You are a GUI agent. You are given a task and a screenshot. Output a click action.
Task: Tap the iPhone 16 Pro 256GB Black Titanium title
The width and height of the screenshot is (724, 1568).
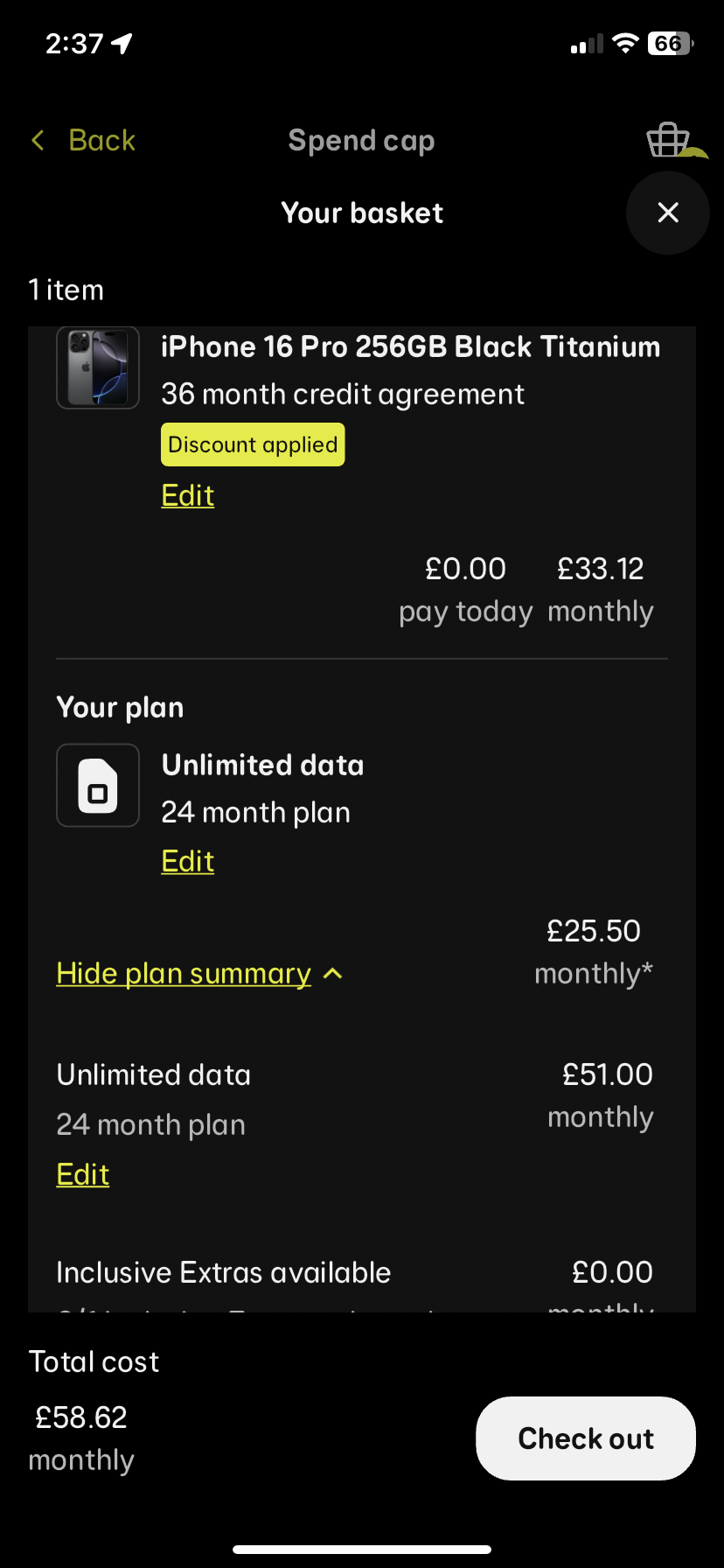click(x=410, y=346)
